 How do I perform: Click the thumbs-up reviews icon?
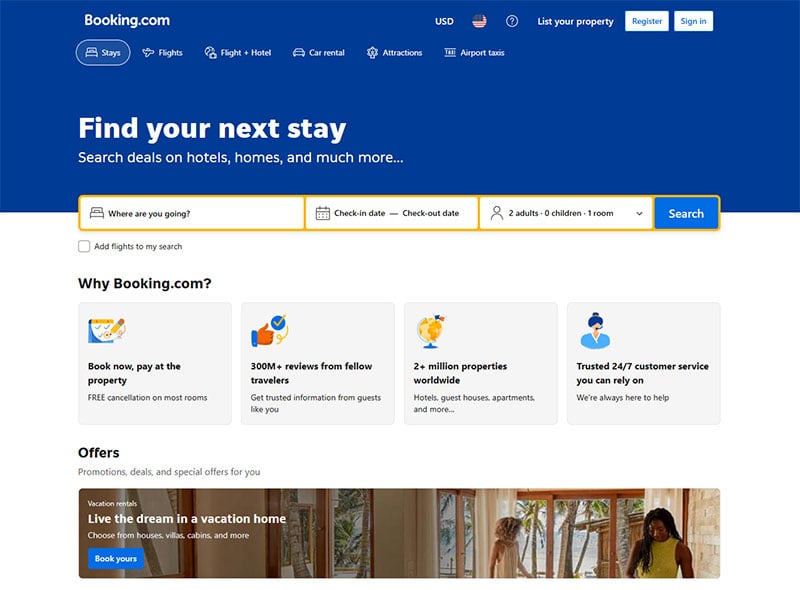coord(268,330)
